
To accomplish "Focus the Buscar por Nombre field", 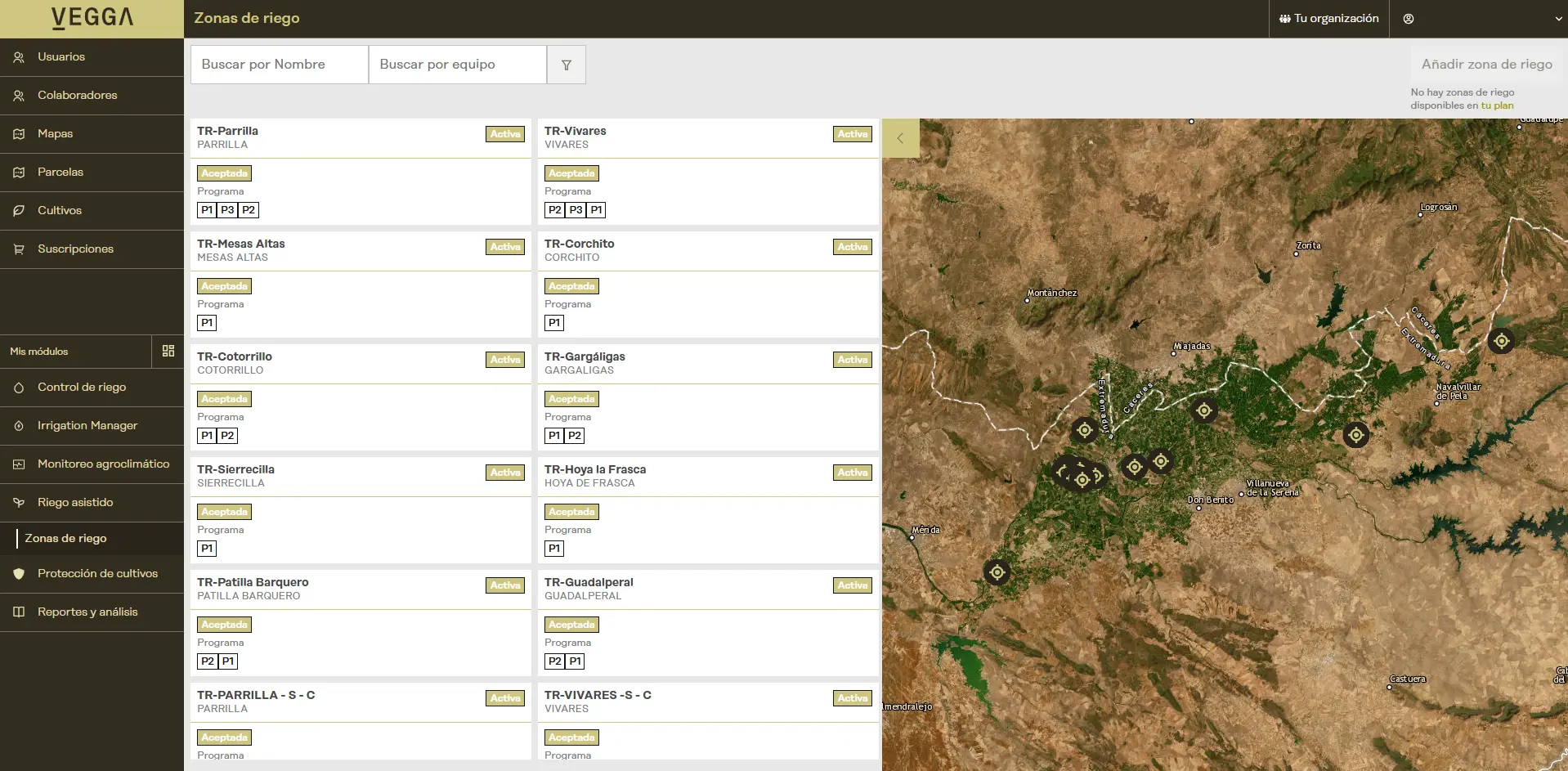I will tap(280, 65).
